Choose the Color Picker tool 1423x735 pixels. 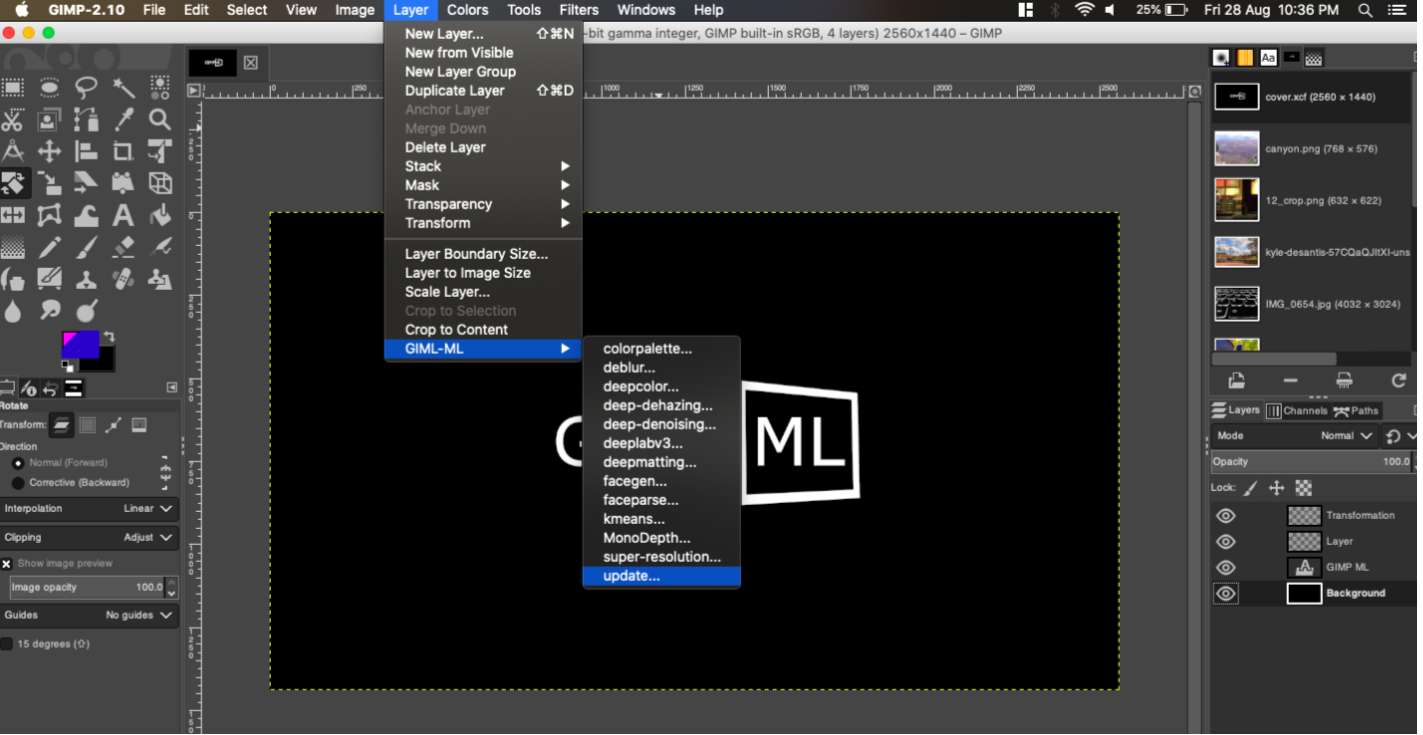point(123,121)
